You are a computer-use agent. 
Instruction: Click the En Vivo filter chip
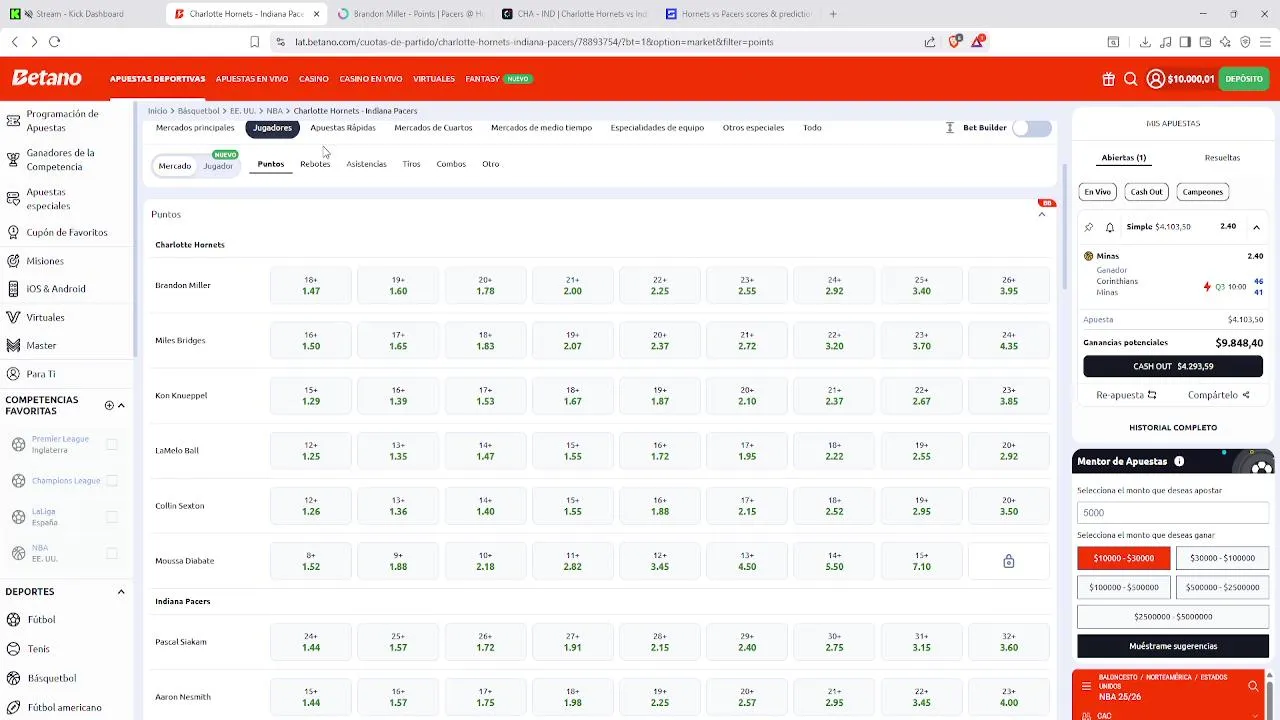[x=1097, y=192]
